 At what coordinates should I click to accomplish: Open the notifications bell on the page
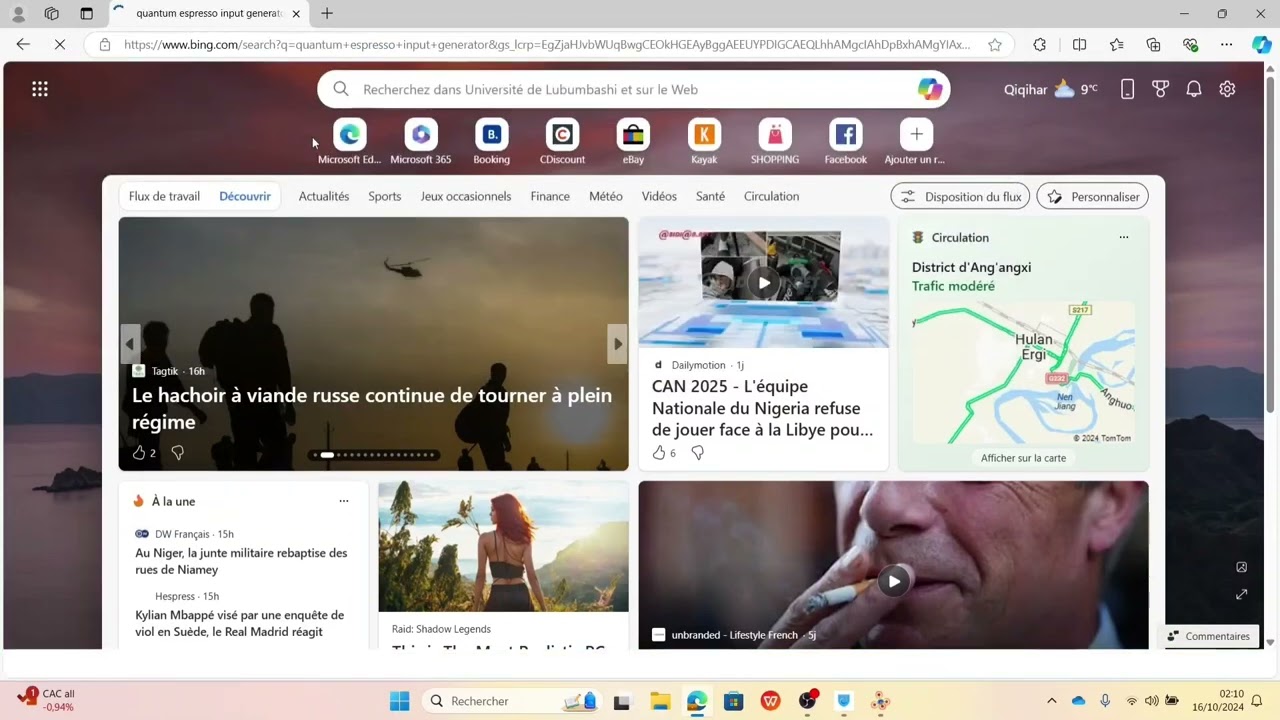pos(1194,89)
